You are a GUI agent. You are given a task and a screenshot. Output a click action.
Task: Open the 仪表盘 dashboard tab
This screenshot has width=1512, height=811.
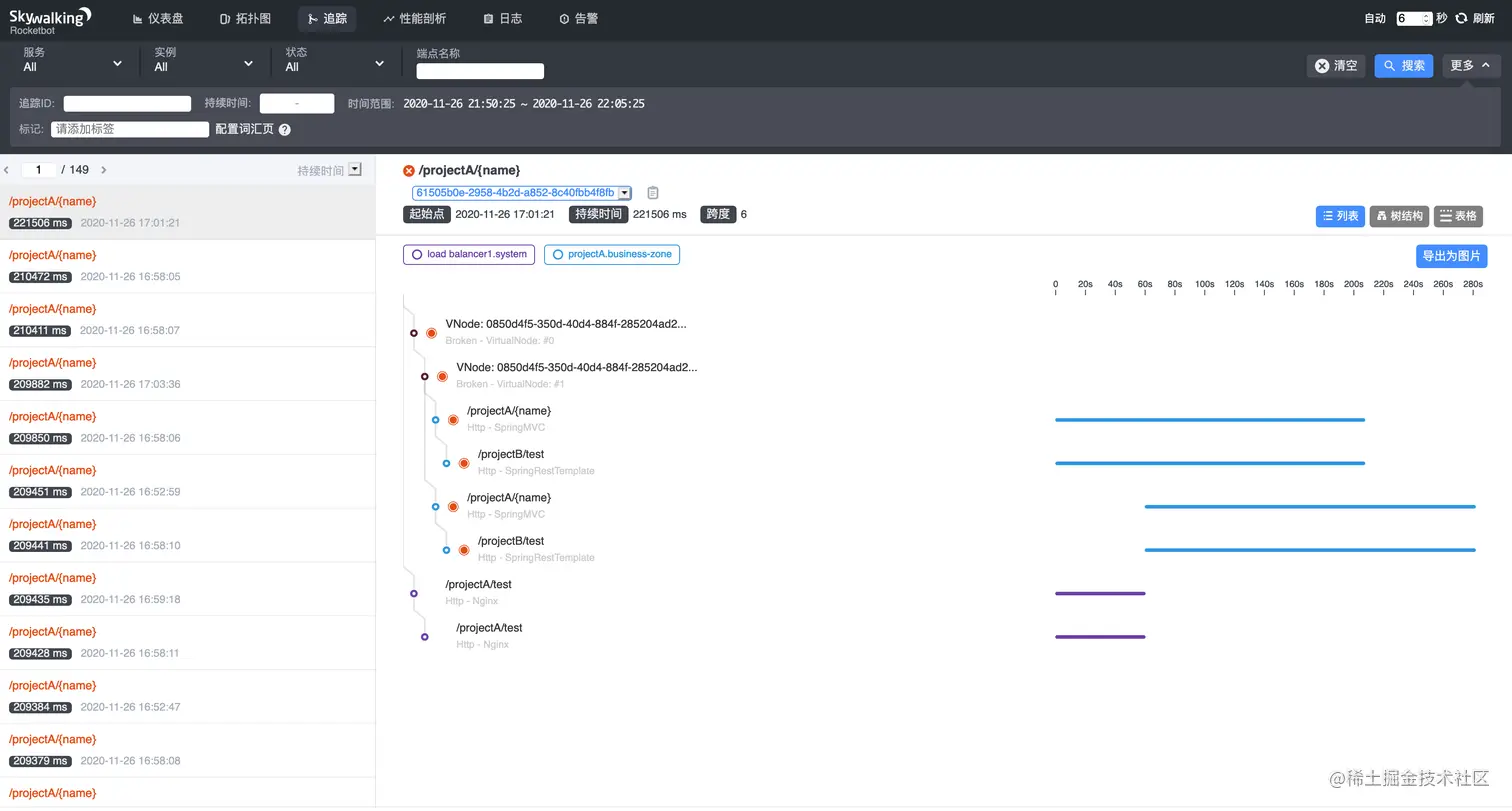pyautogui.click(x=158, y=19)
